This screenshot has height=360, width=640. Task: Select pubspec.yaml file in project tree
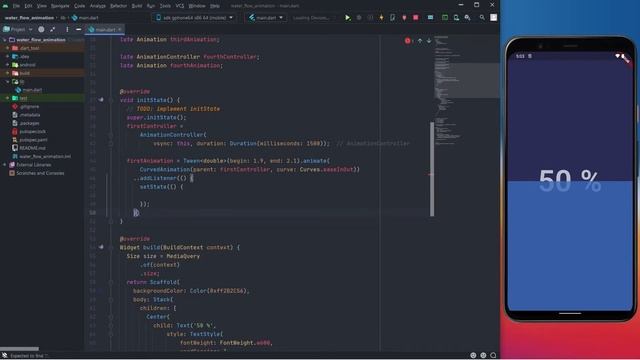[x=33, y=140]
